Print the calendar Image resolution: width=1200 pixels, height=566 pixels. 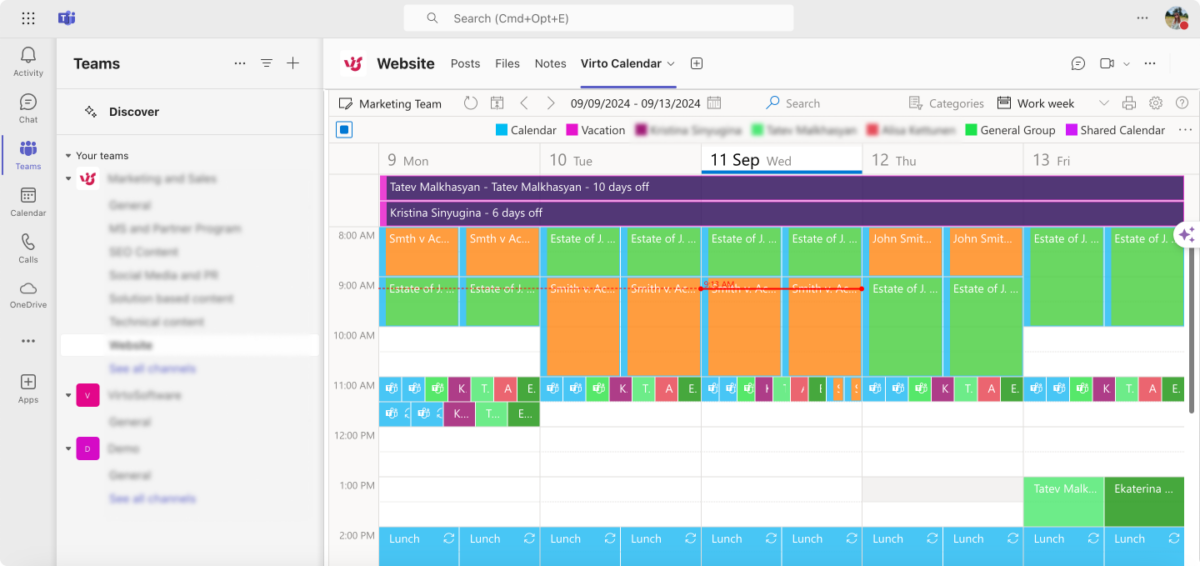pos(1129,103)
